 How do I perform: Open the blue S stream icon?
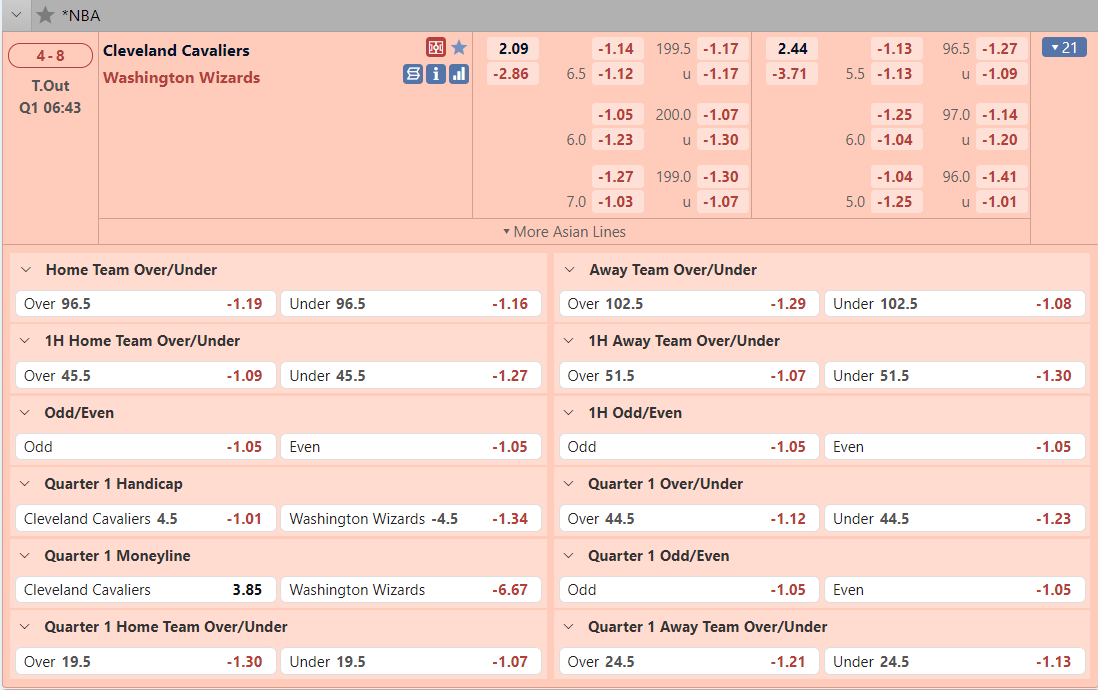point(413,74)
